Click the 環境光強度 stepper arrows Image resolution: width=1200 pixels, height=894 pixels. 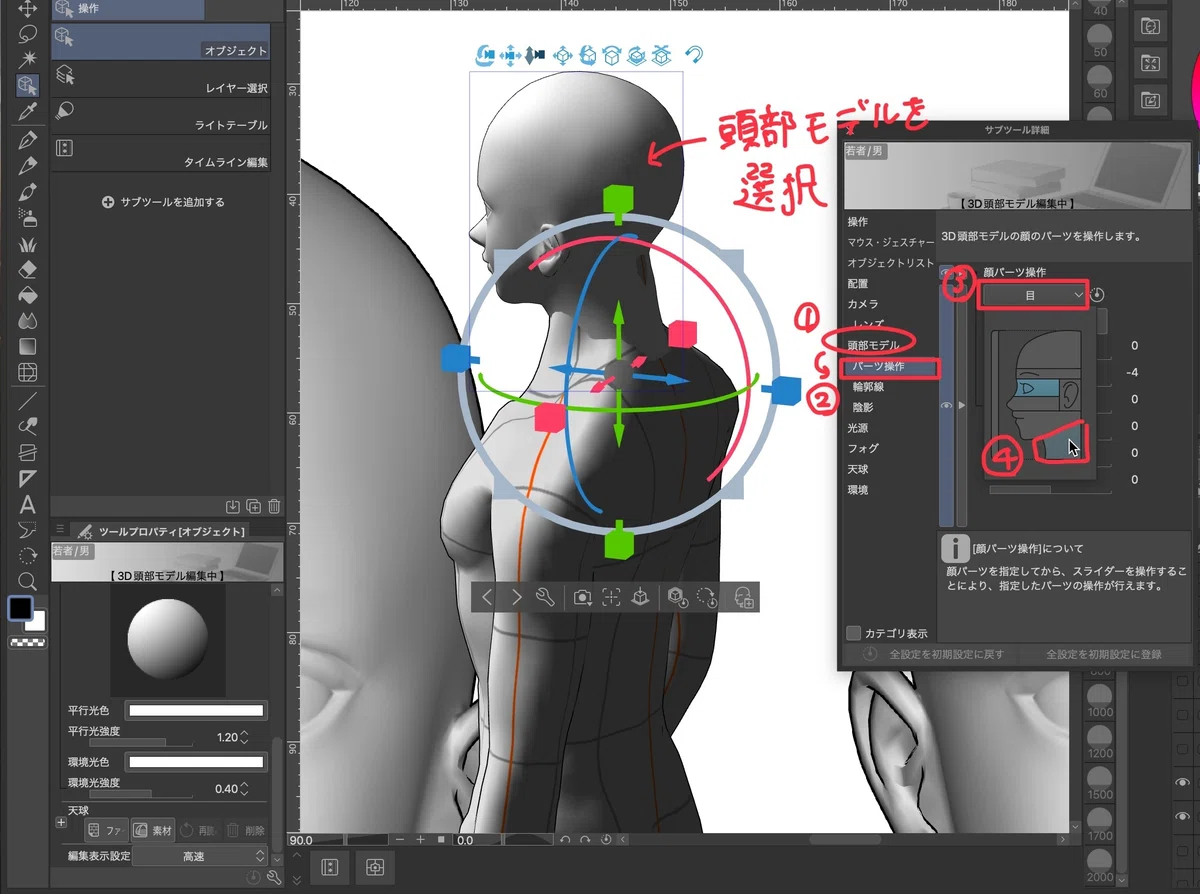pyautogui.click(x=245, y=789)
